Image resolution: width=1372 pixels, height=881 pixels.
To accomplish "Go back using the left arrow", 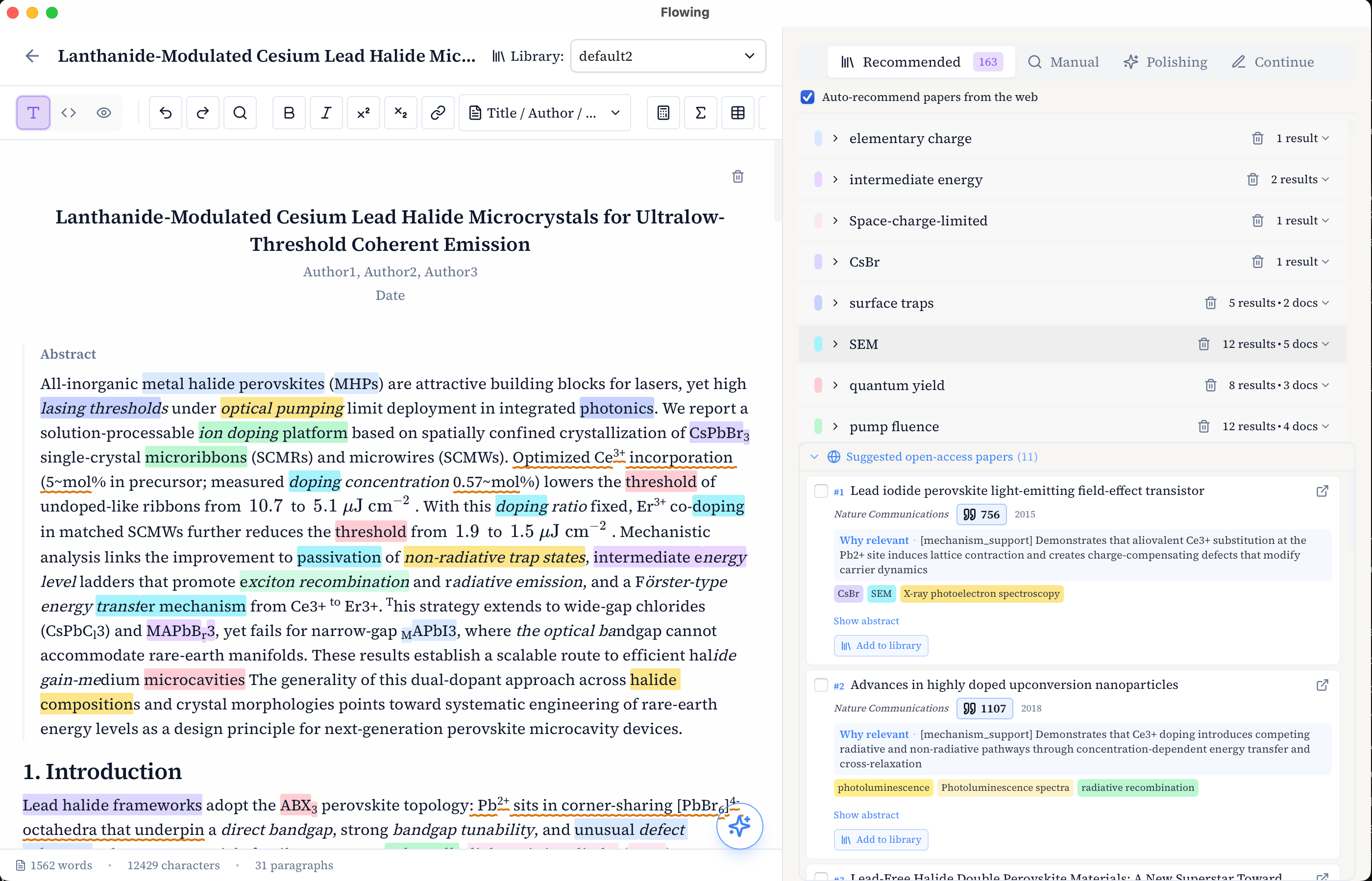I will 32,55.
